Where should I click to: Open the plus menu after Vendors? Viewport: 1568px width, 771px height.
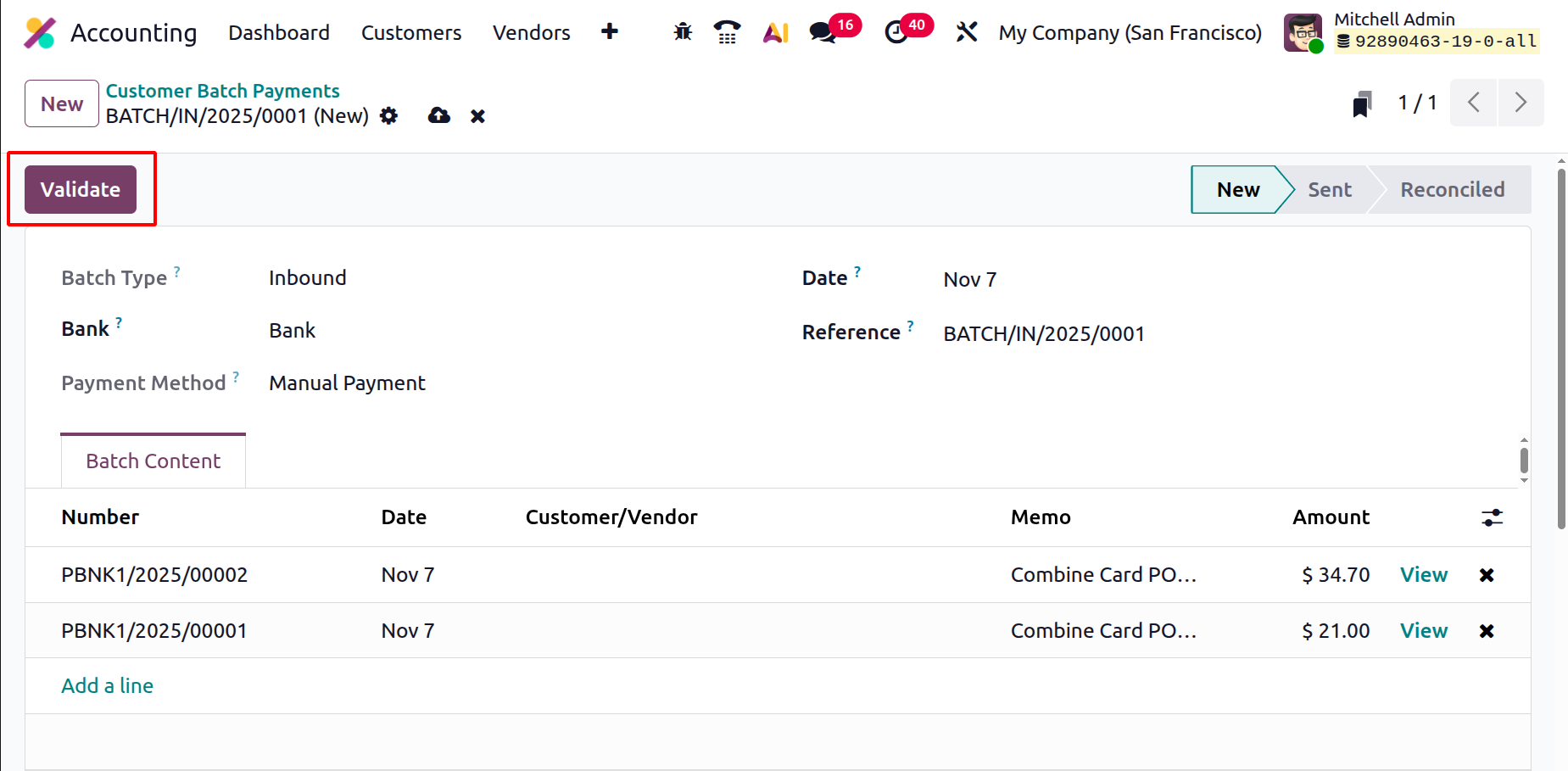(609, 32)
